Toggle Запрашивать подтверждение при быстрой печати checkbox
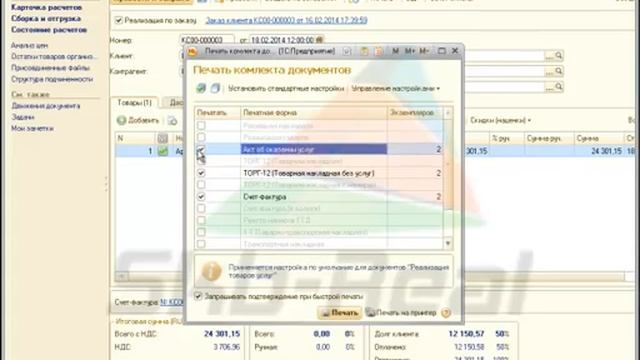The width and height of the screenshot is (640, 360). coord(198,296)
